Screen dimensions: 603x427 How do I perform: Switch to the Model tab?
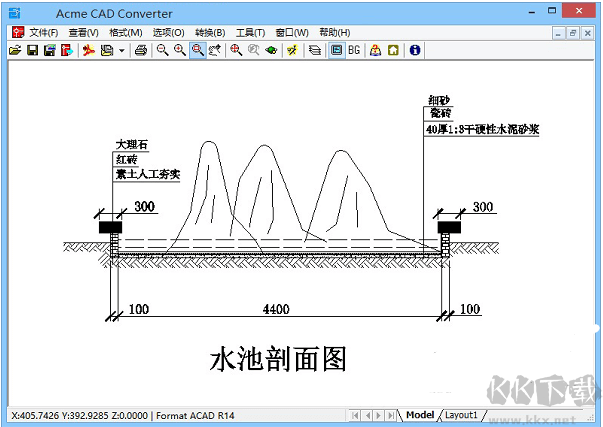(x=420, y=415)
